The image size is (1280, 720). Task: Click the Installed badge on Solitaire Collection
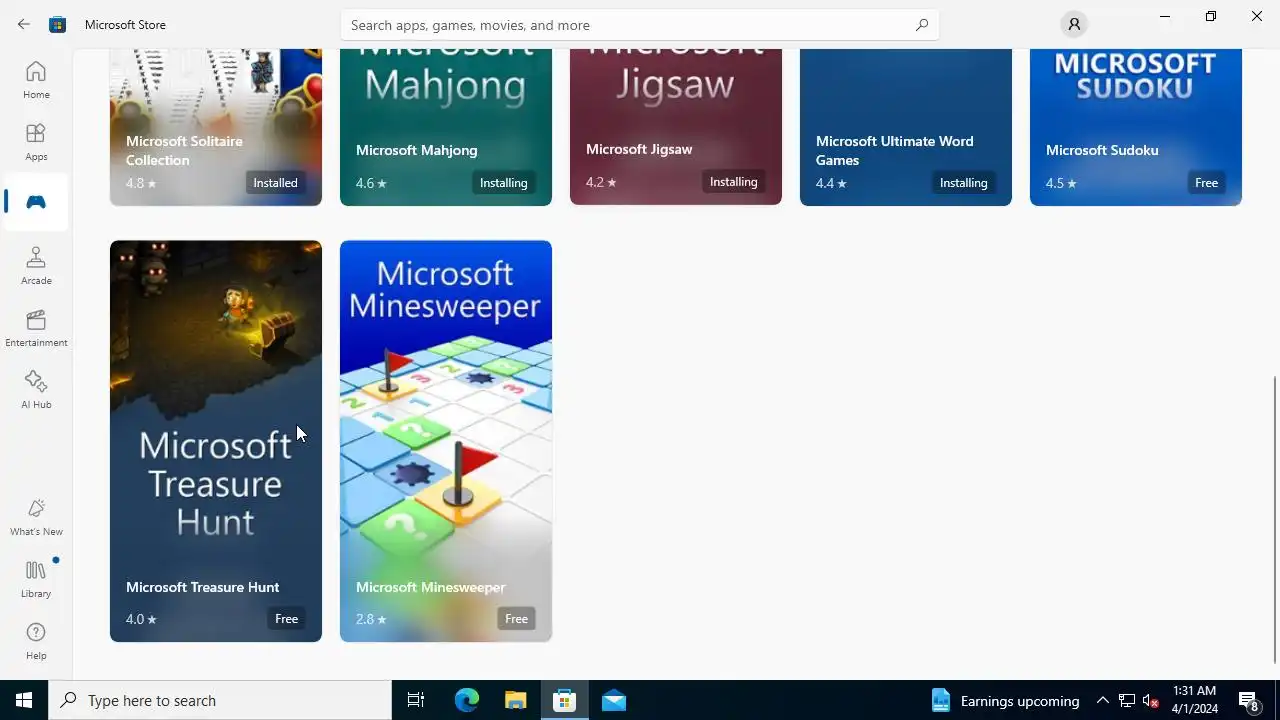[275, 183]
